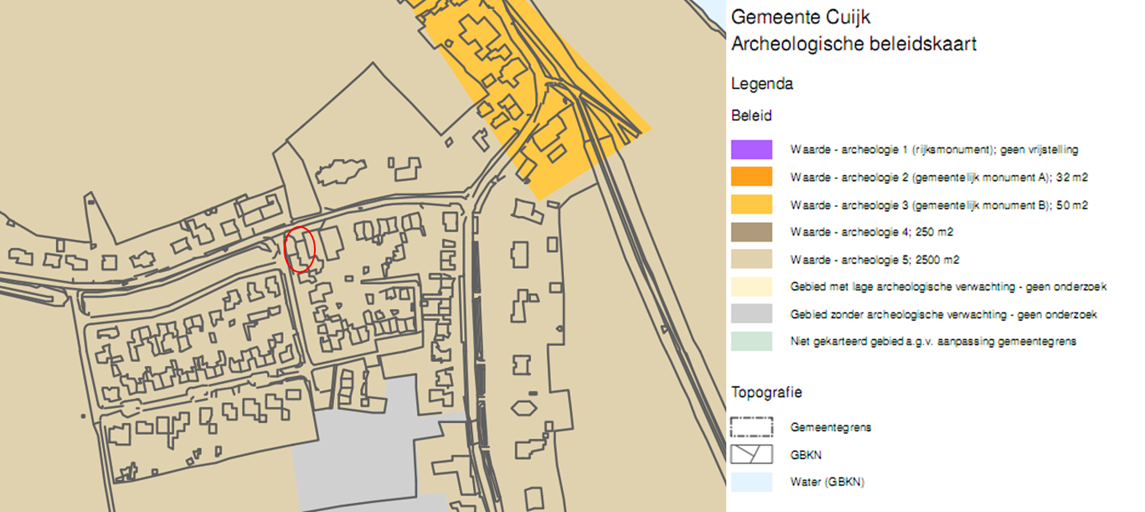Screen dimensions: 1145x512
Task: Click the hexagonal building outline on the map
Action: pos(524,407)
